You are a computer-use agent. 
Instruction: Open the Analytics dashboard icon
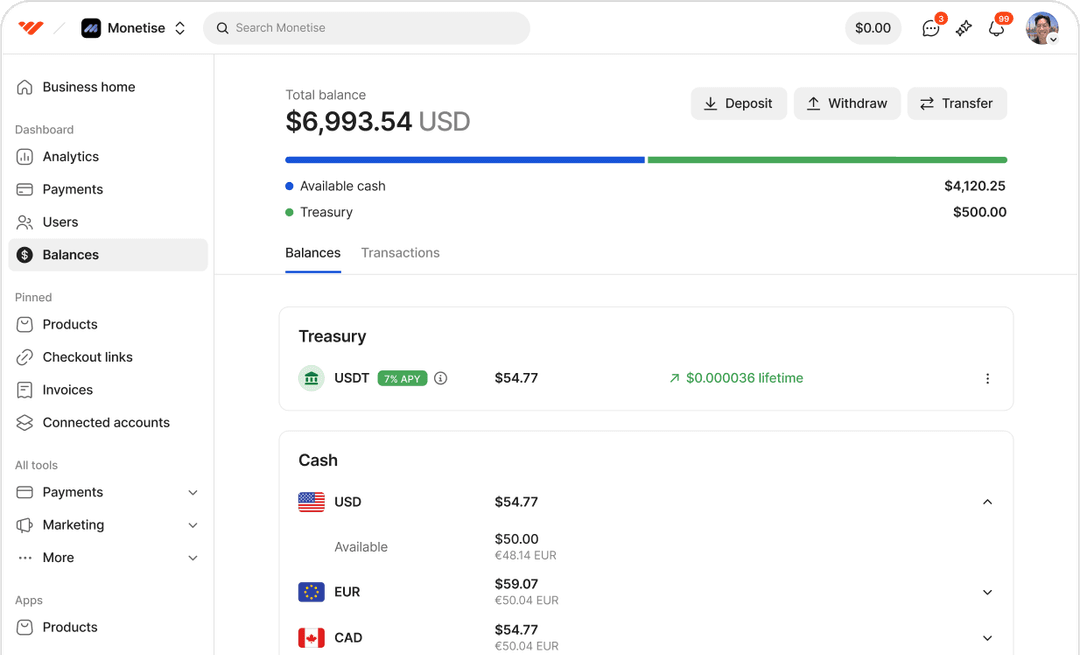click(23, 156)
